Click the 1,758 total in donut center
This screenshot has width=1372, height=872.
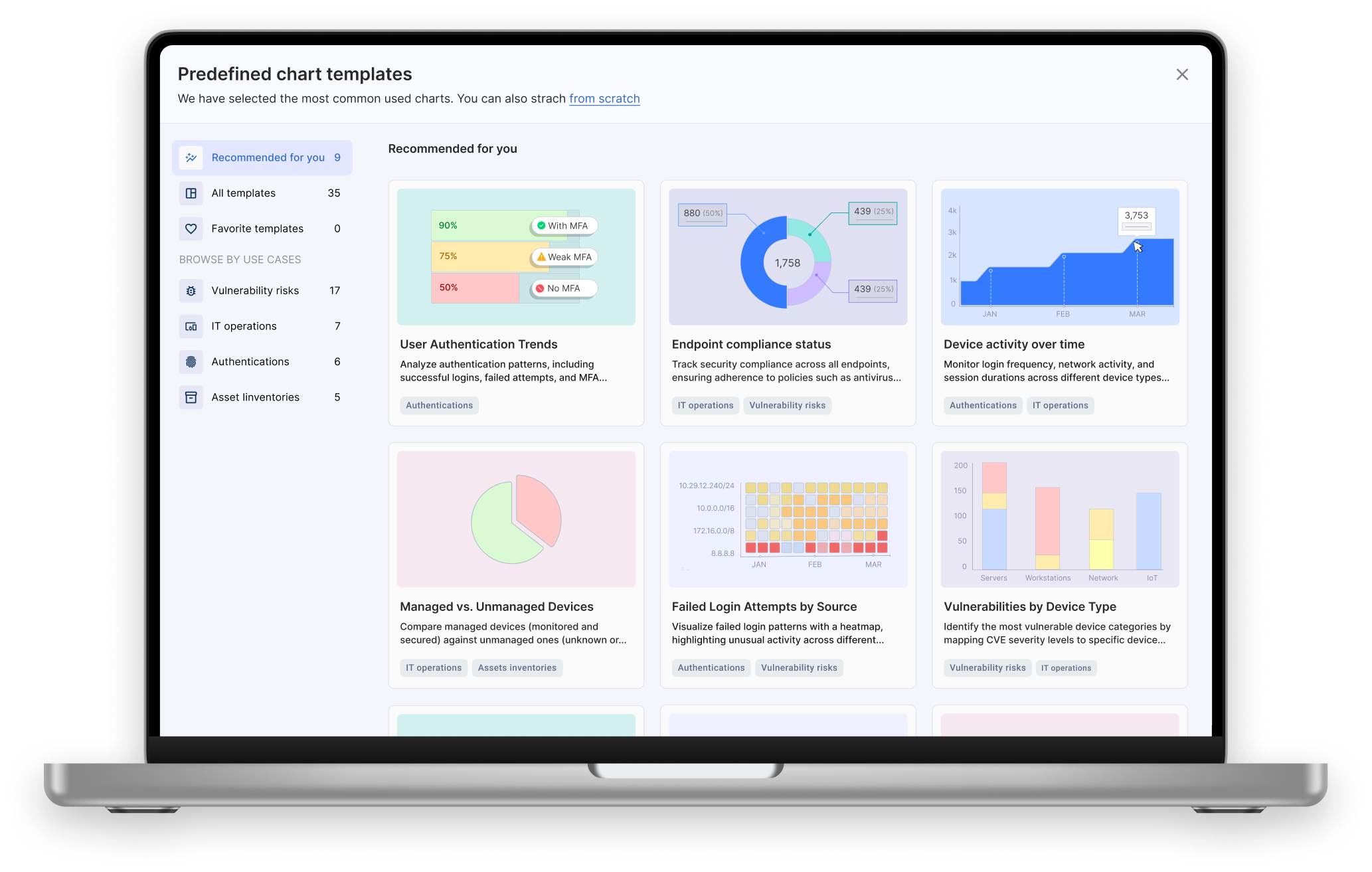coord(788,263)
